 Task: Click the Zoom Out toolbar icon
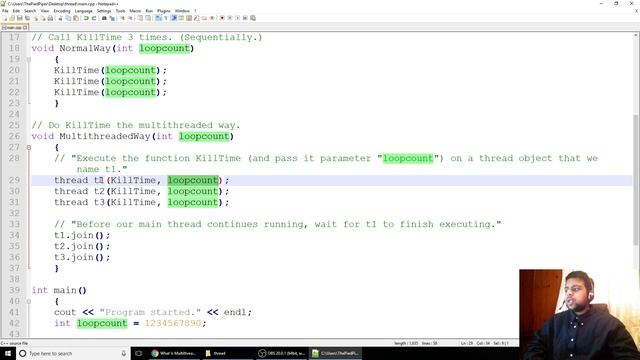130,18
